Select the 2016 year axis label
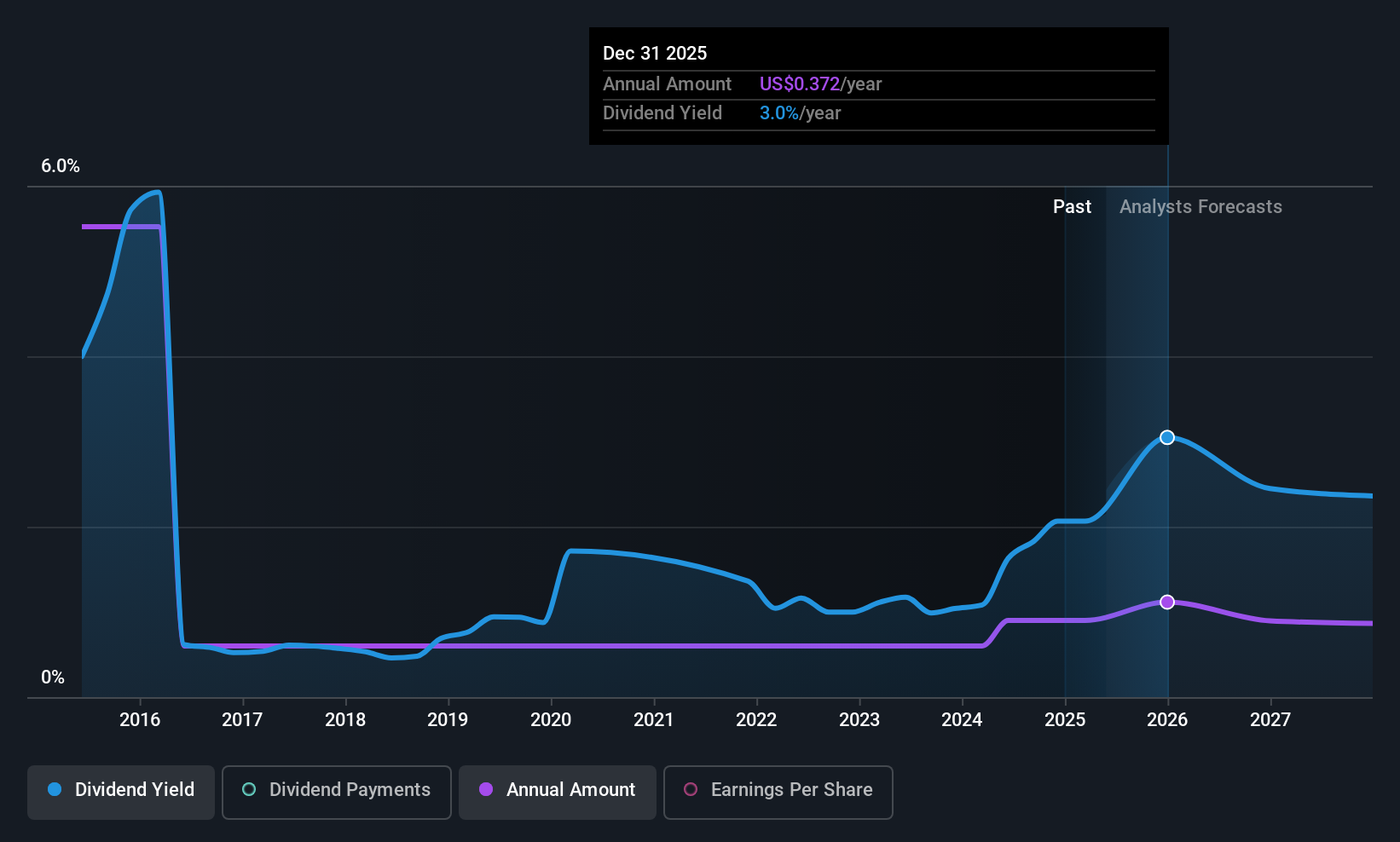 [140, 720]
